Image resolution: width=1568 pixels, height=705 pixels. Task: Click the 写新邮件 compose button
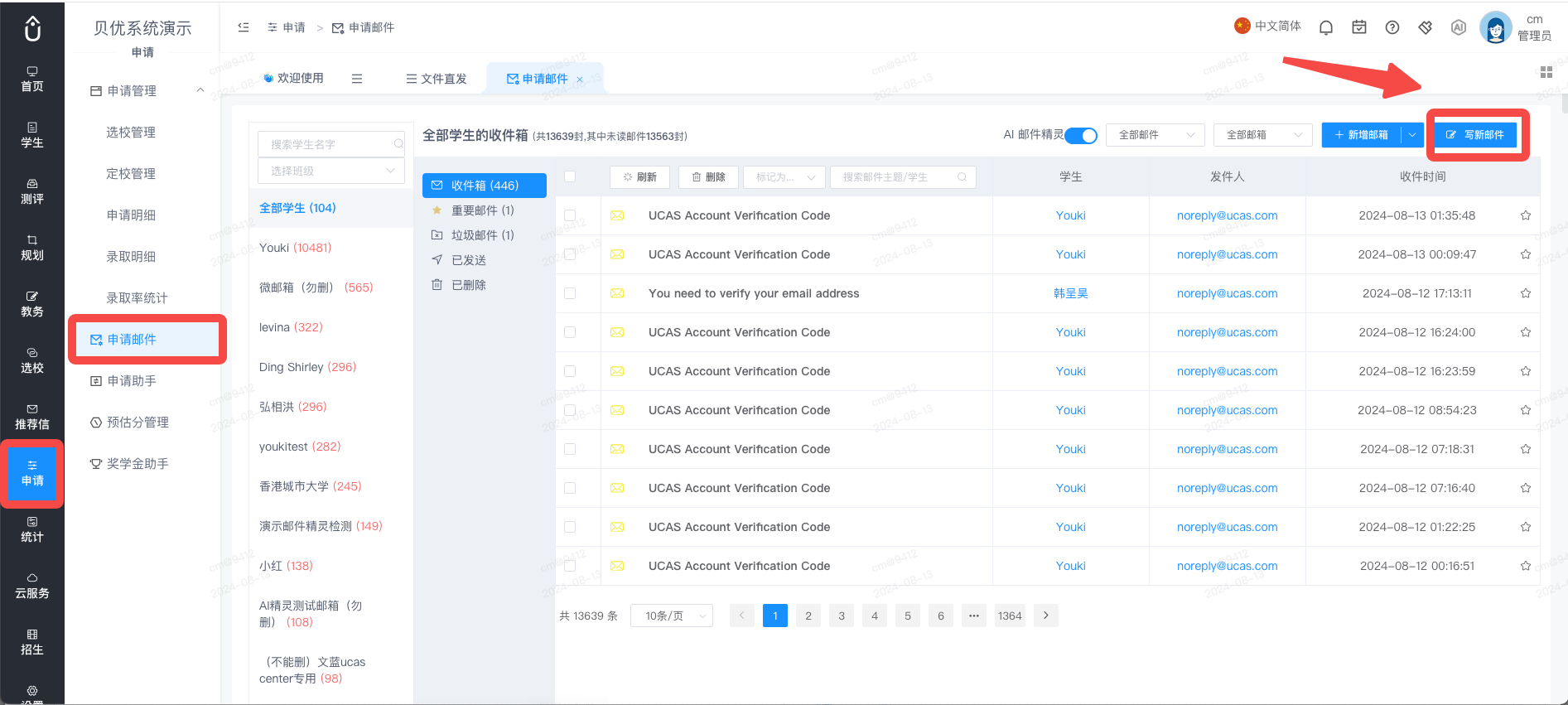click(x=1475, y=135)
